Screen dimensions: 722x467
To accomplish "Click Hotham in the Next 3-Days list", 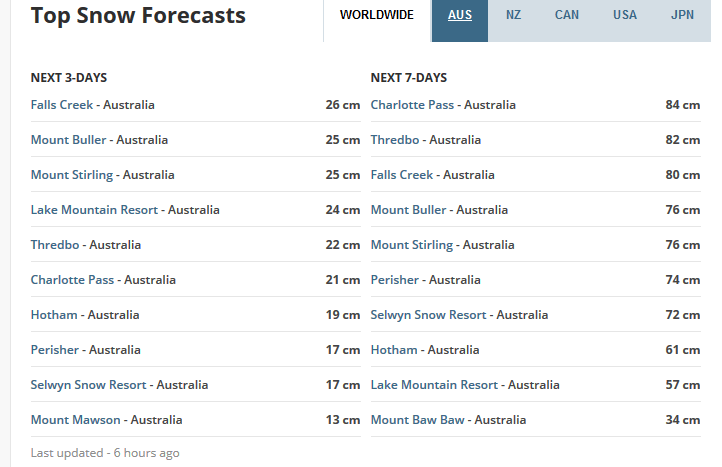I will click(54, 315).
